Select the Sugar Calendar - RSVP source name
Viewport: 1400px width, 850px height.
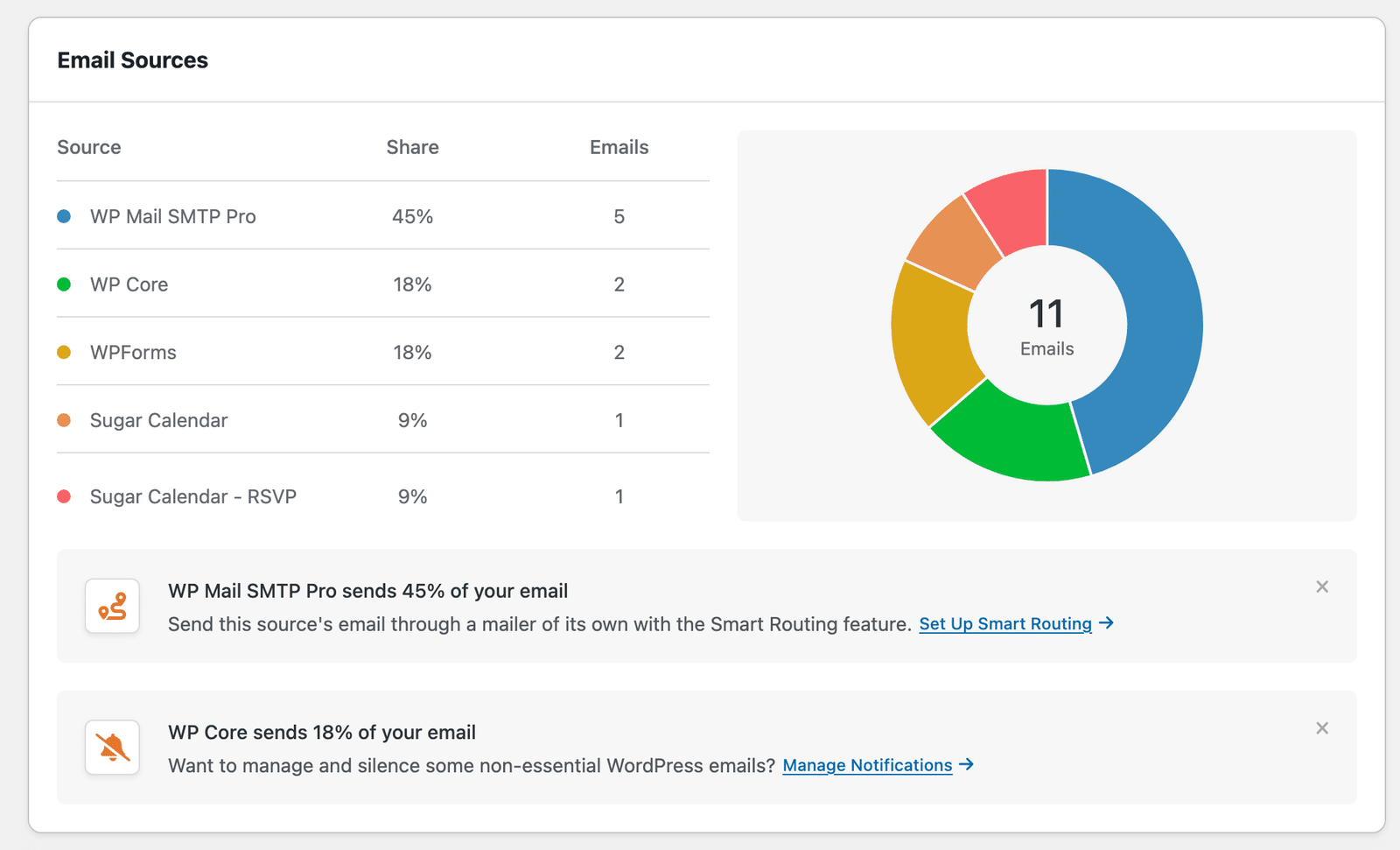tap(193, 496)
